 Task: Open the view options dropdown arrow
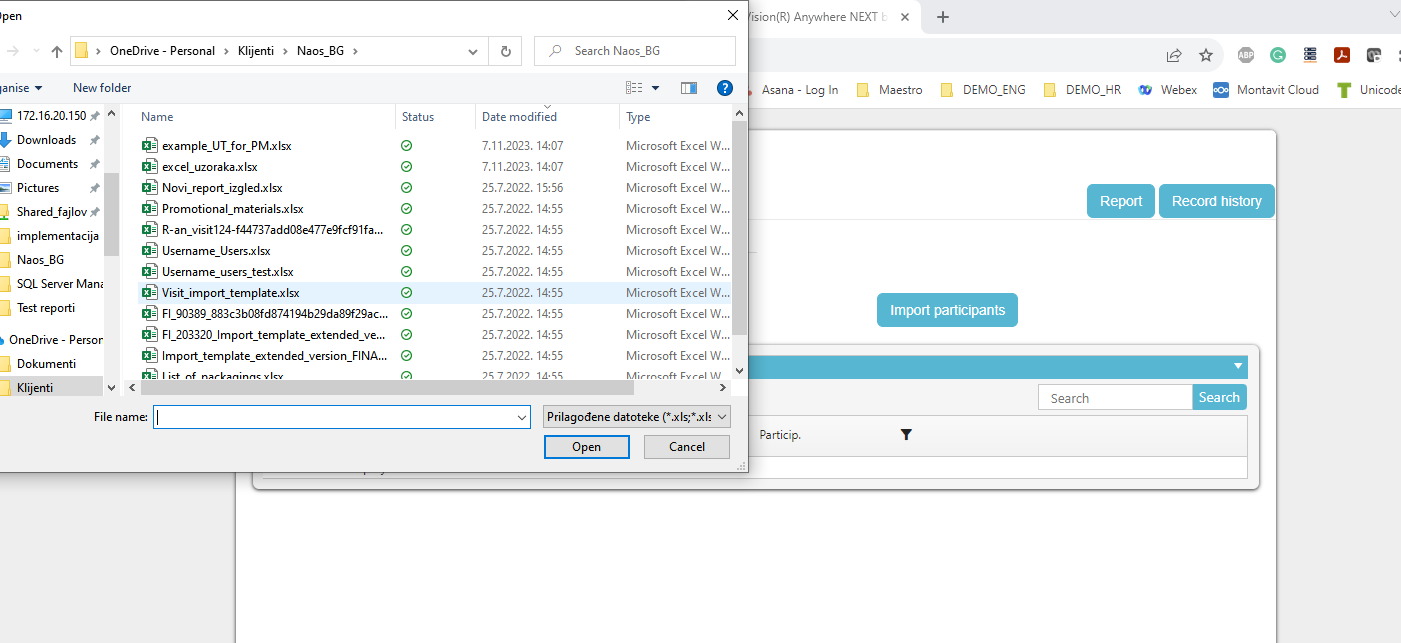pos(656,88)
